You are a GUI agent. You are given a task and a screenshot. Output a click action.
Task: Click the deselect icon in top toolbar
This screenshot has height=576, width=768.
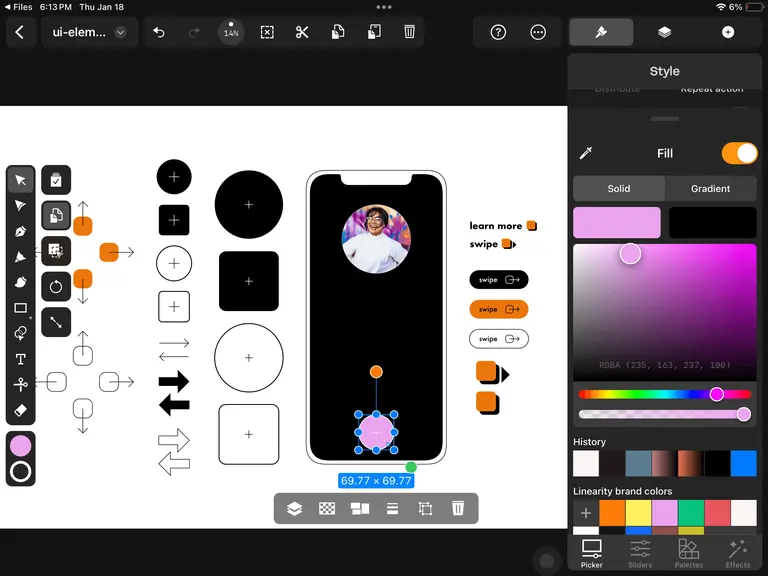[x=267, y=32]
